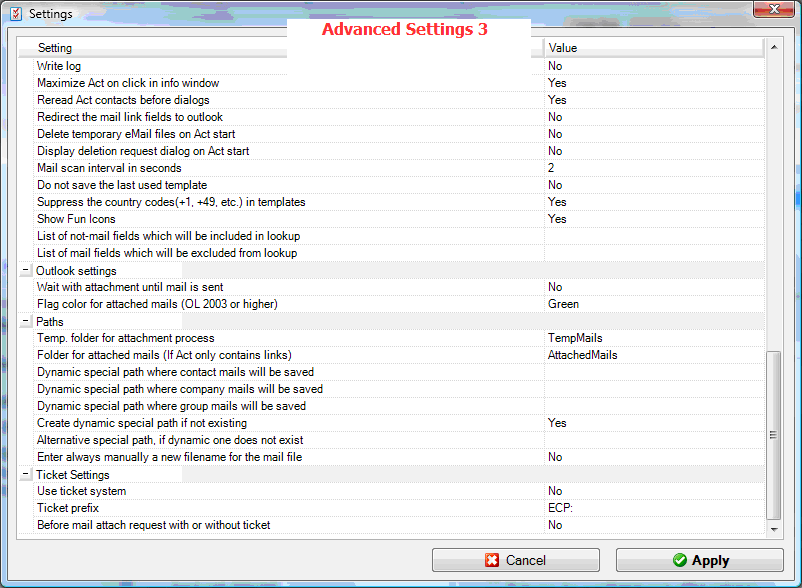802x588 pixels.
Task: Toggle the Write log value
Action: [x=555, y=66]
